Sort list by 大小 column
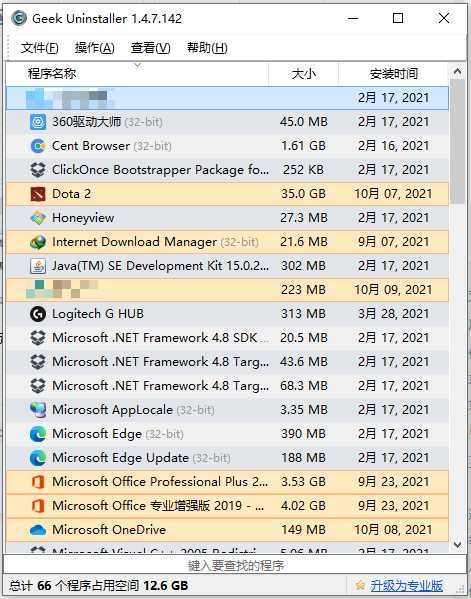Image resolution: width=471 pixels, height=599 pixels. pos(304,73)
